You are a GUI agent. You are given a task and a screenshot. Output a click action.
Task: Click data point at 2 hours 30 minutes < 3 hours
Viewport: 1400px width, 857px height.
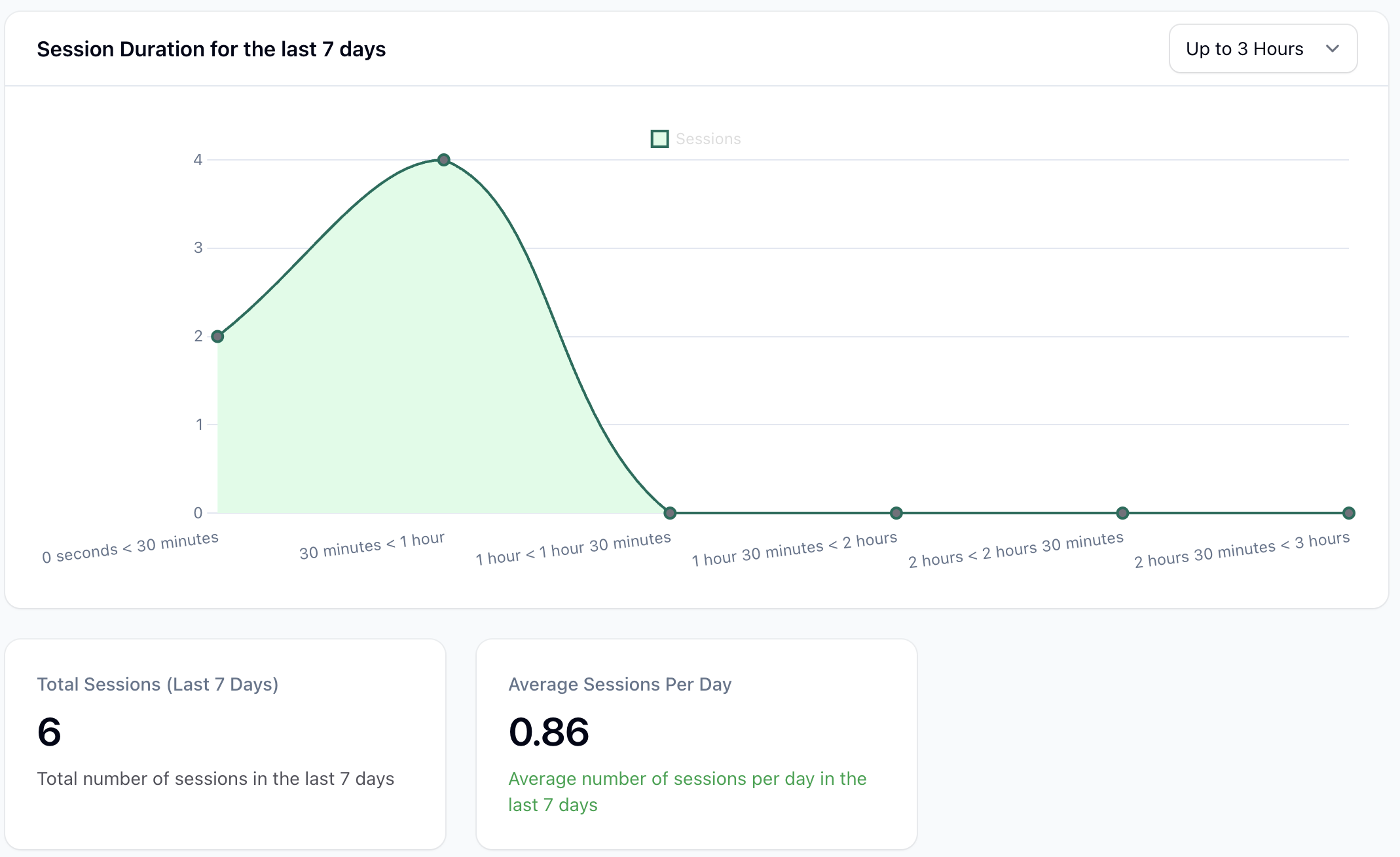click(x=1348, y=513)
